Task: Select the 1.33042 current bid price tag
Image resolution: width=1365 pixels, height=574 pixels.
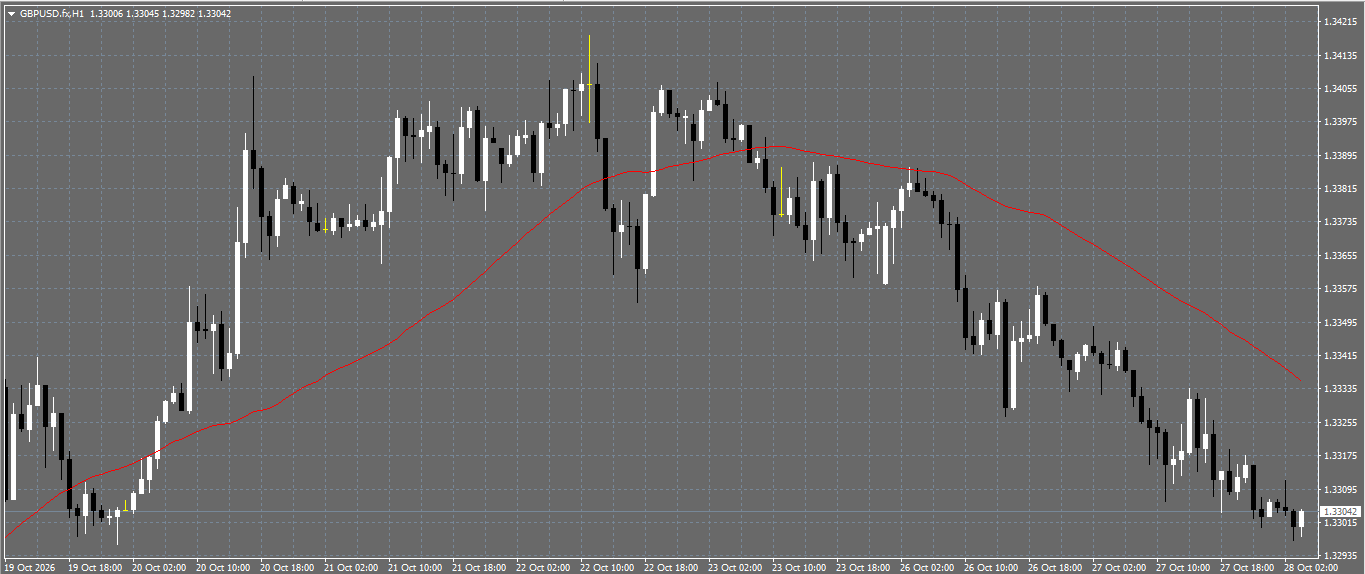Action: (1340, 511)
